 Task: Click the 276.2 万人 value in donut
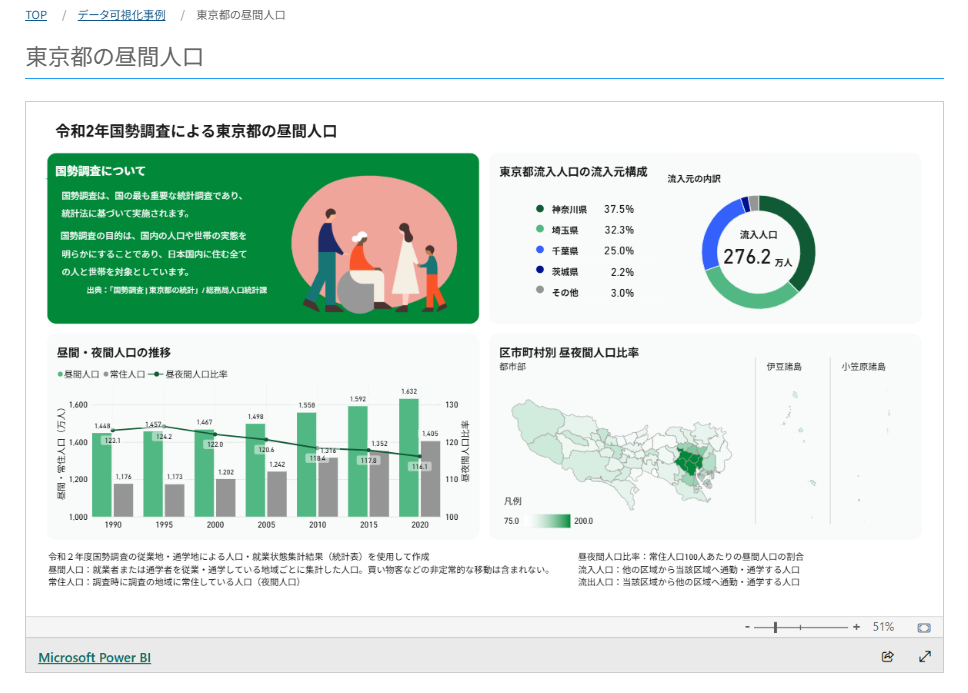pyautogui.click(x=757, y=257)
